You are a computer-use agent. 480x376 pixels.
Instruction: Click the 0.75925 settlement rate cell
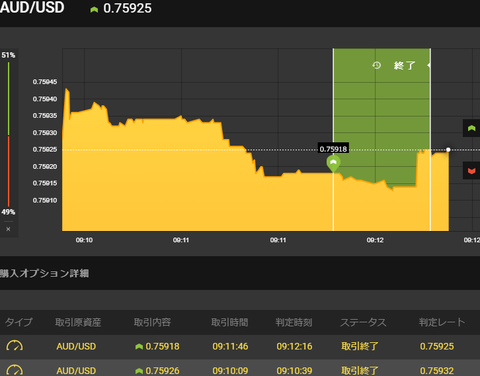coord(437,346)
